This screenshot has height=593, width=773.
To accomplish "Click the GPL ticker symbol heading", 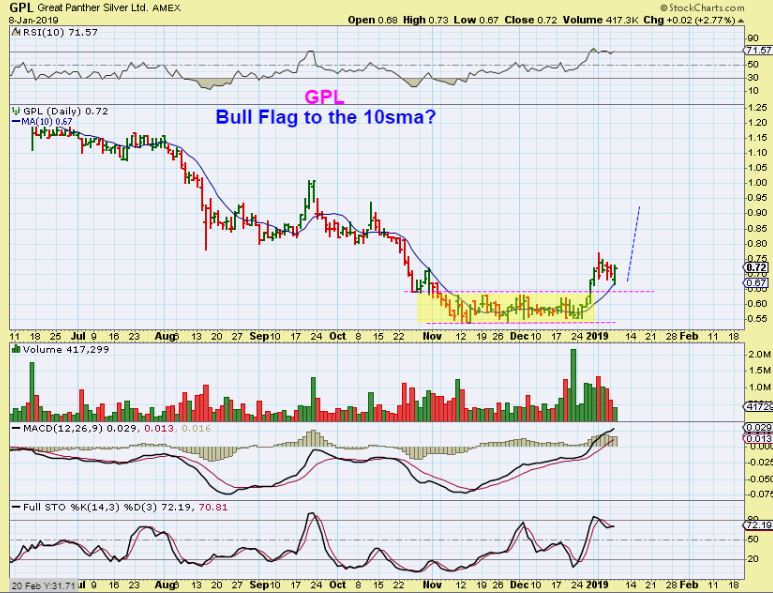I will coord(21,7).
